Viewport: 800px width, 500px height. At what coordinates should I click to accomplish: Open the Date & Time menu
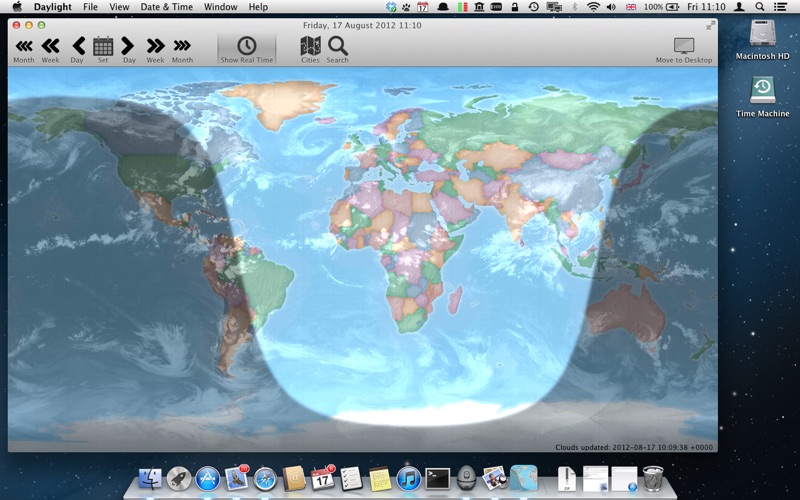click(166, 7)
